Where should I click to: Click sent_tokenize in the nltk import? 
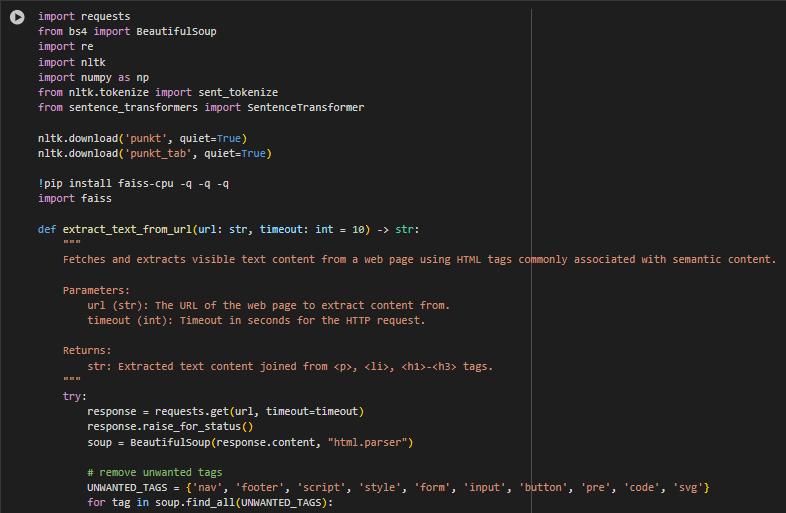[238, 93]
